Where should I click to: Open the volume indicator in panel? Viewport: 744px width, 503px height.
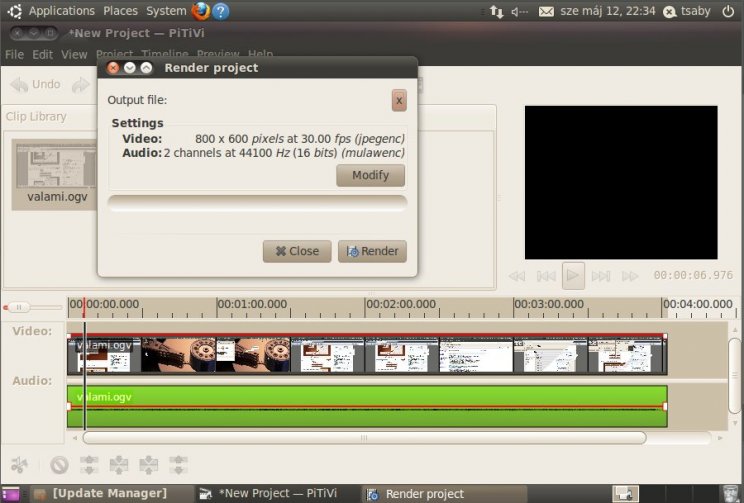(519, 11)
